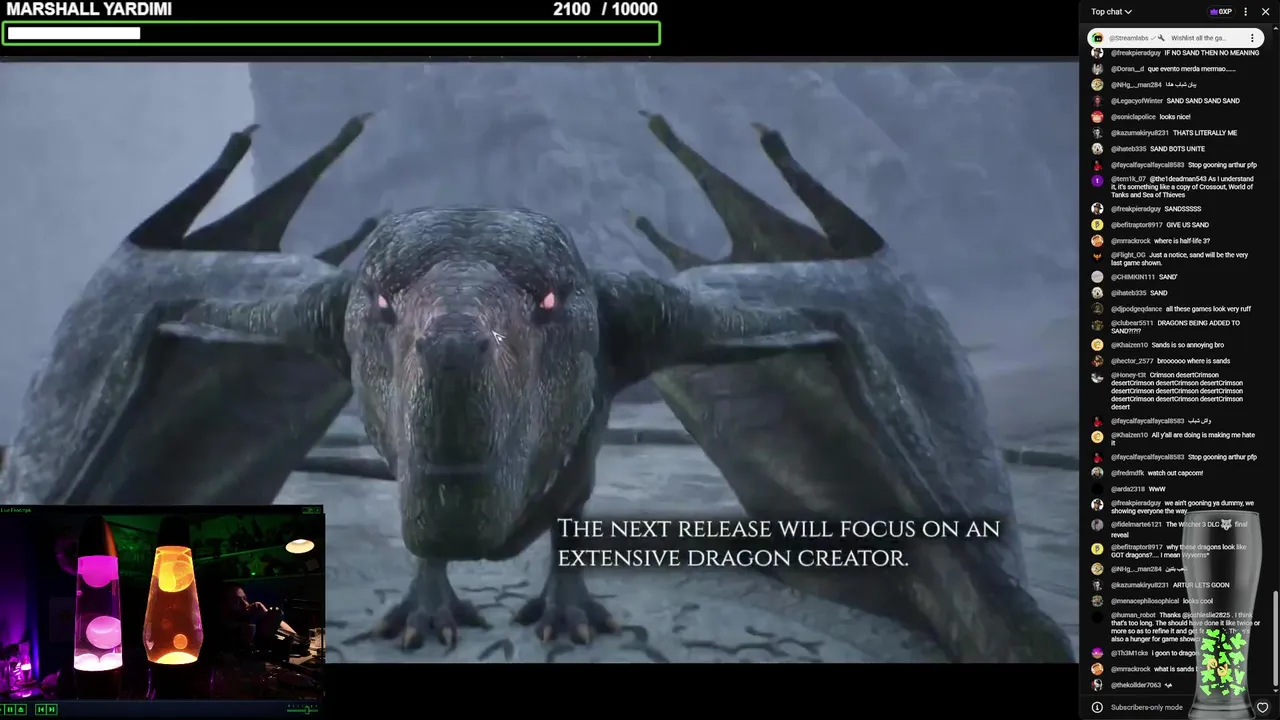Click the avatar beside Sands is so annoying bro
This screenshot has width=1280, height=720.
[x=1097, y=345]
